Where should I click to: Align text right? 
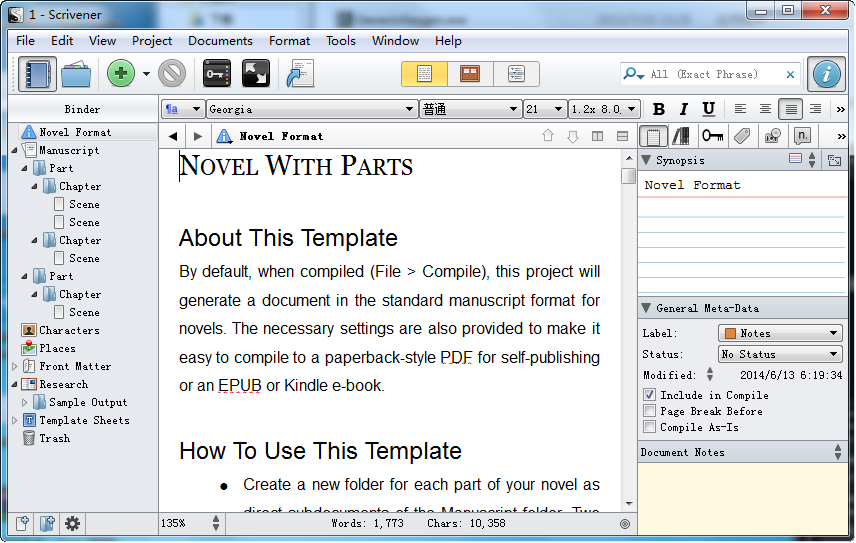pos(816,109)
